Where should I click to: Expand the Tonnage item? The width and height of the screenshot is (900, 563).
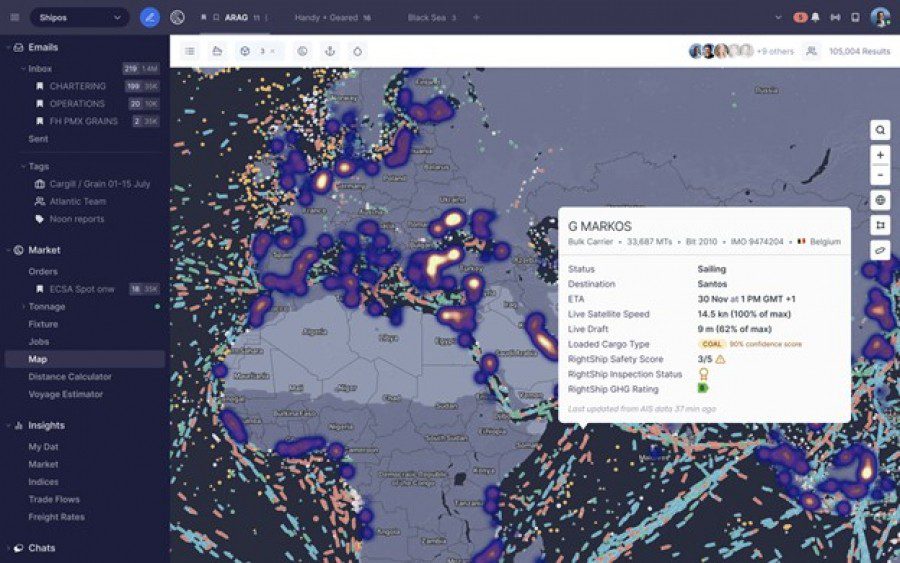23,306
